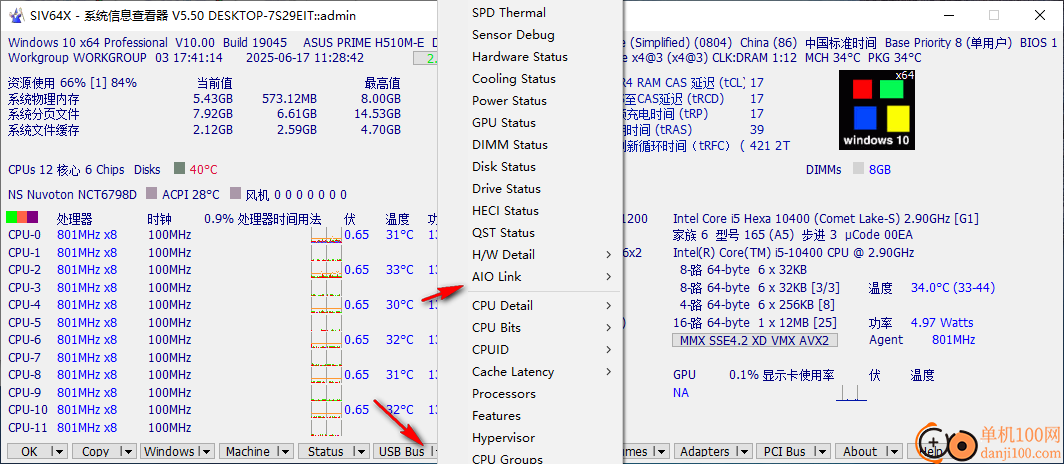Open the OK button dropdown arrow
This screenshot has height=464, width=1064.
pyautogui.click(x=58, y=451)
